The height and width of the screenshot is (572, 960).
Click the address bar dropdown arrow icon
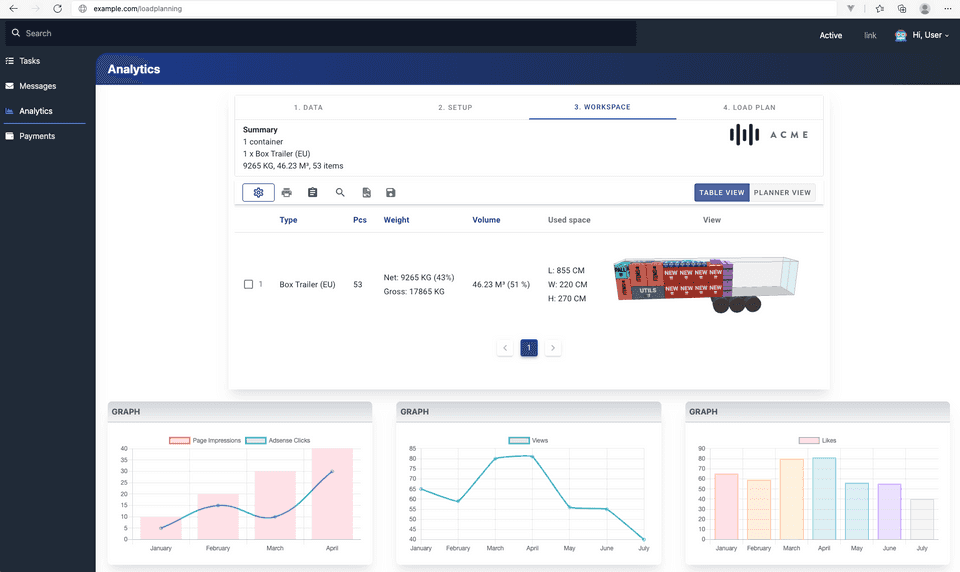850,9
